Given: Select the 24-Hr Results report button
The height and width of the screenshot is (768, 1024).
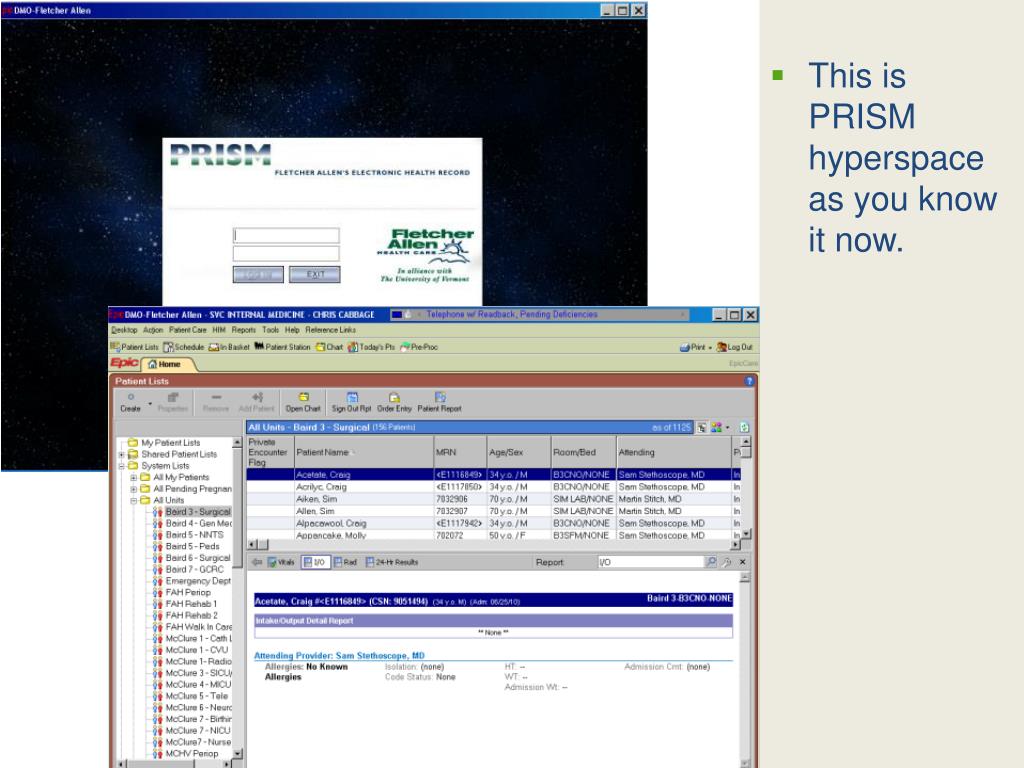Looking at the screenshot, I should (x=392, y=562).
